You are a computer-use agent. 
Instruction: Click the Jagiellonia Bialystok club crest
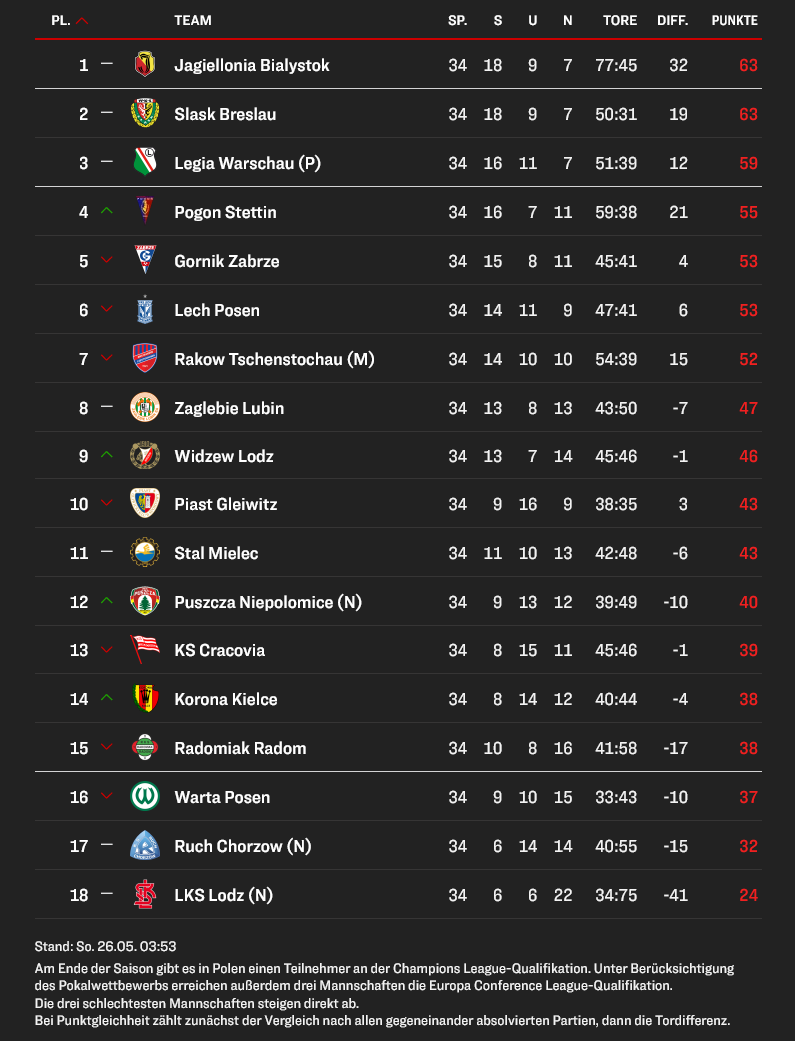145,64
